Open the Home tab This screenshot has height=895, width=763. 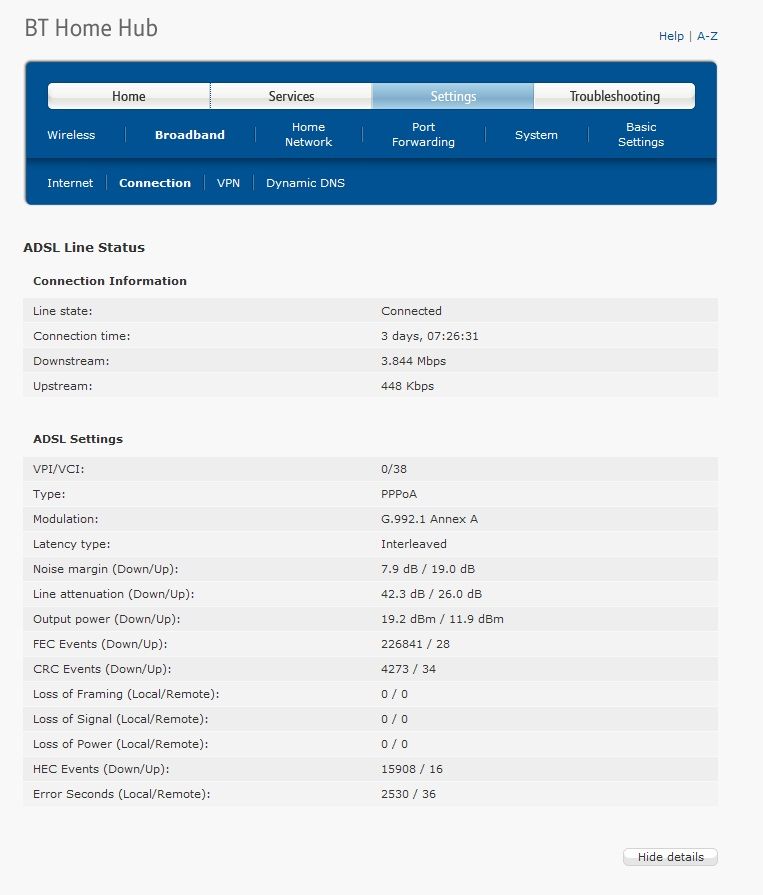tap(129, 96)
